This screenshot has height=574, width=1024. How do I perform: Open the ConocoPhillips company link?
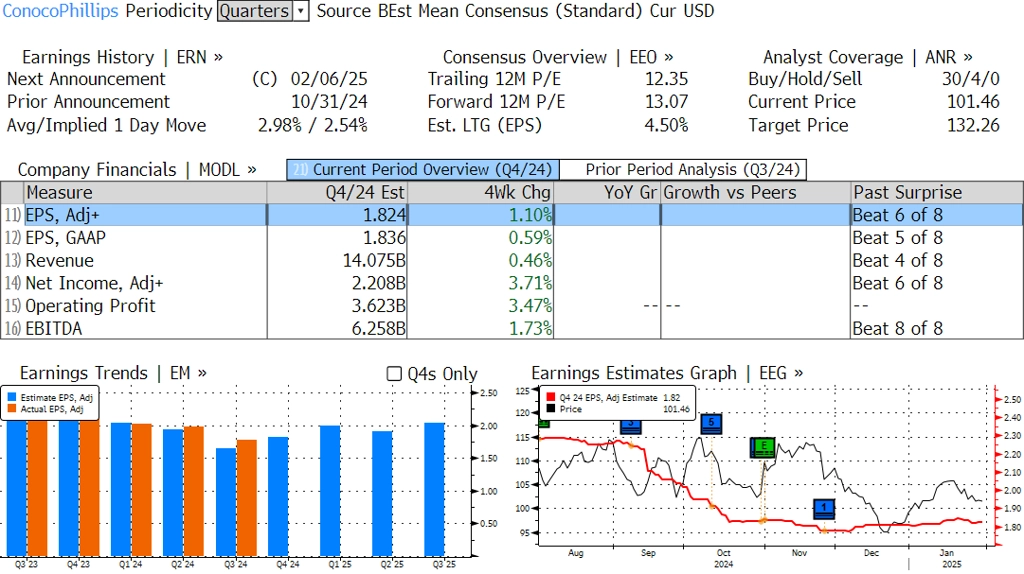pos(60,11)
